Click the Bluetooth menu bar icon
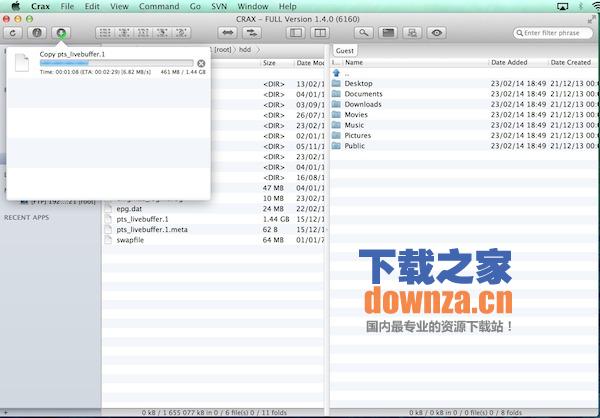The height and width of the screenshot is (418, 600). pos(580,7)
